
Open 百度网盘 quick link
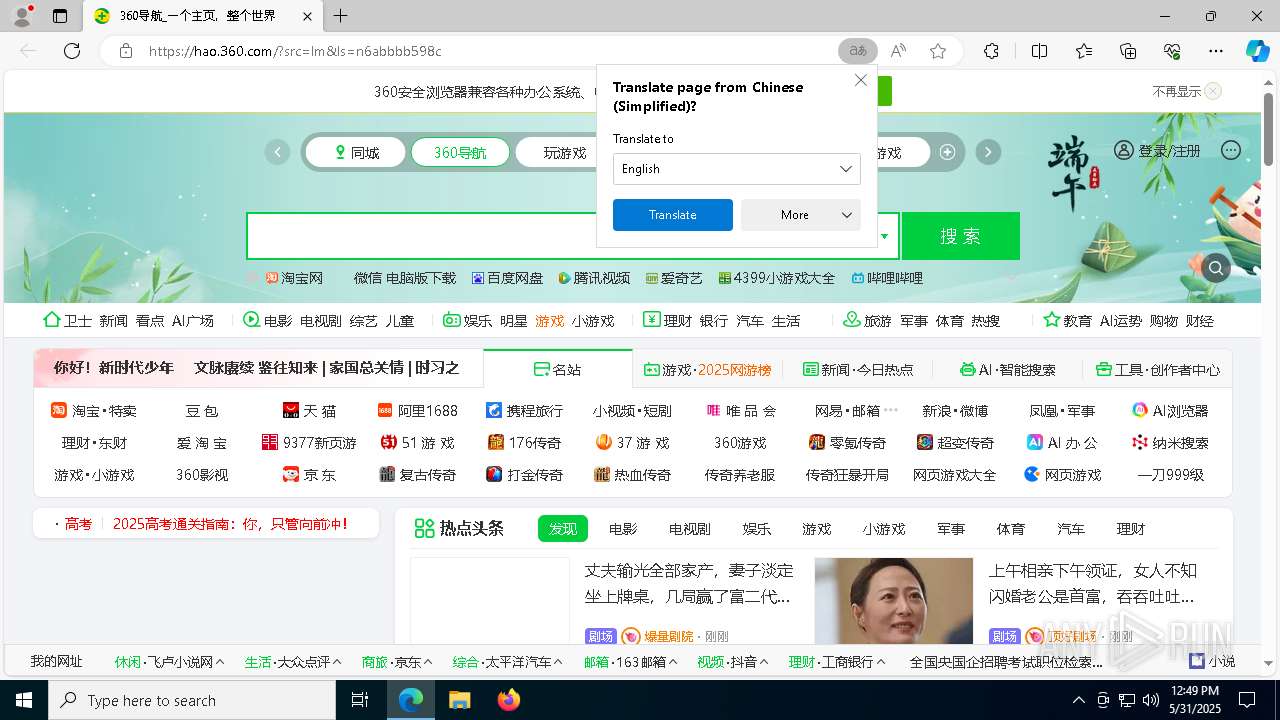pyautogui.click(x=508, y=278)
